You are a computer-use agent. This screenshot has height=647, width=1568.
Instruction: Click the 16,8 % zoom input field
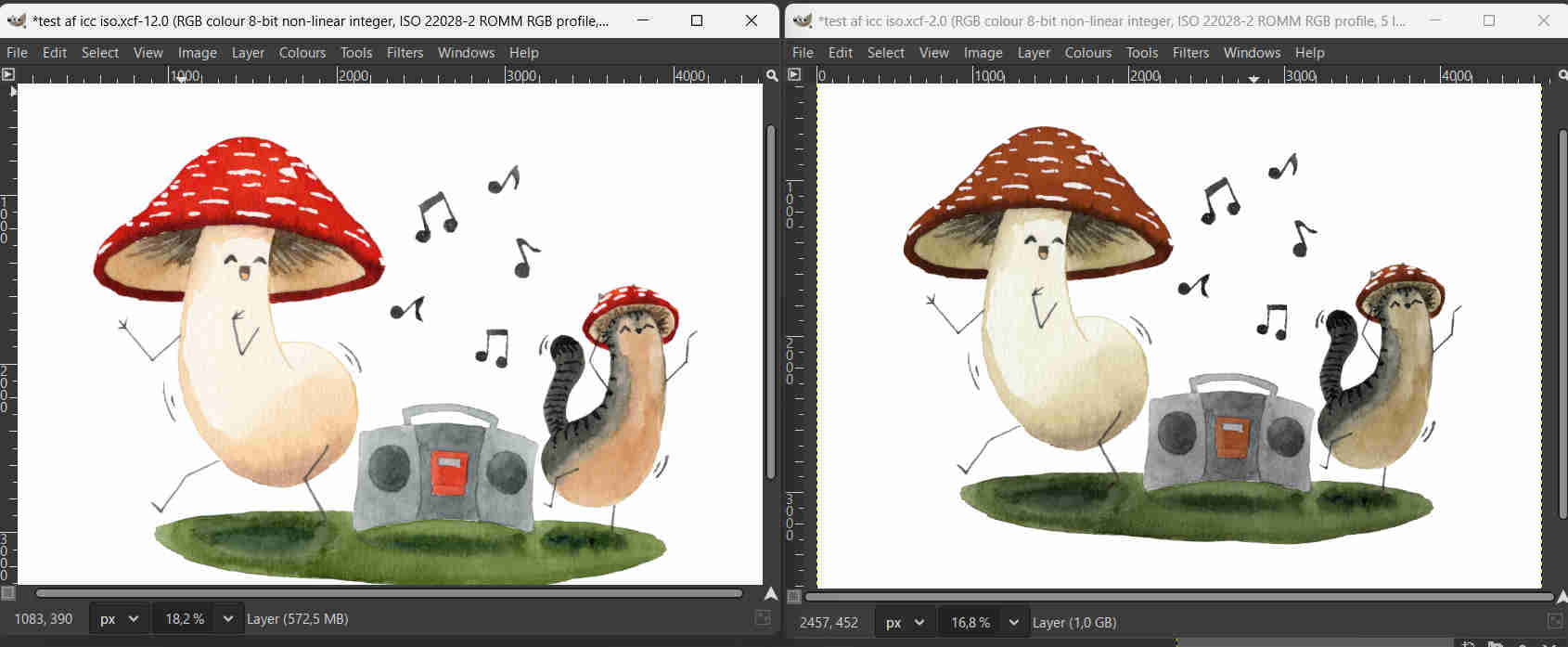coord(970,622)
